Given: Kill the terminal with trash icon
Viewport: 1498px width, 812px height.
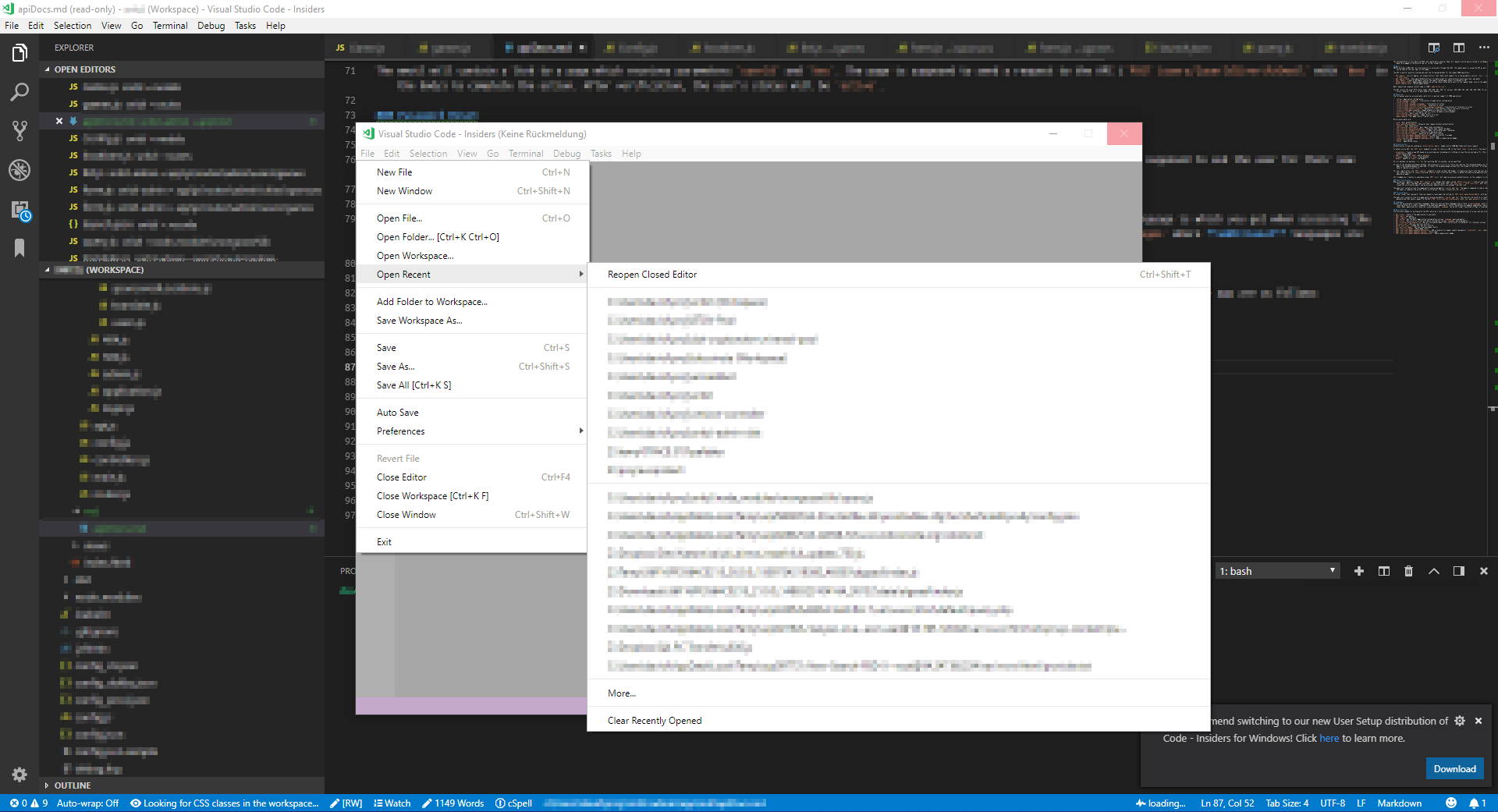Looking at the screenshot, I should tap(1409, 571).
